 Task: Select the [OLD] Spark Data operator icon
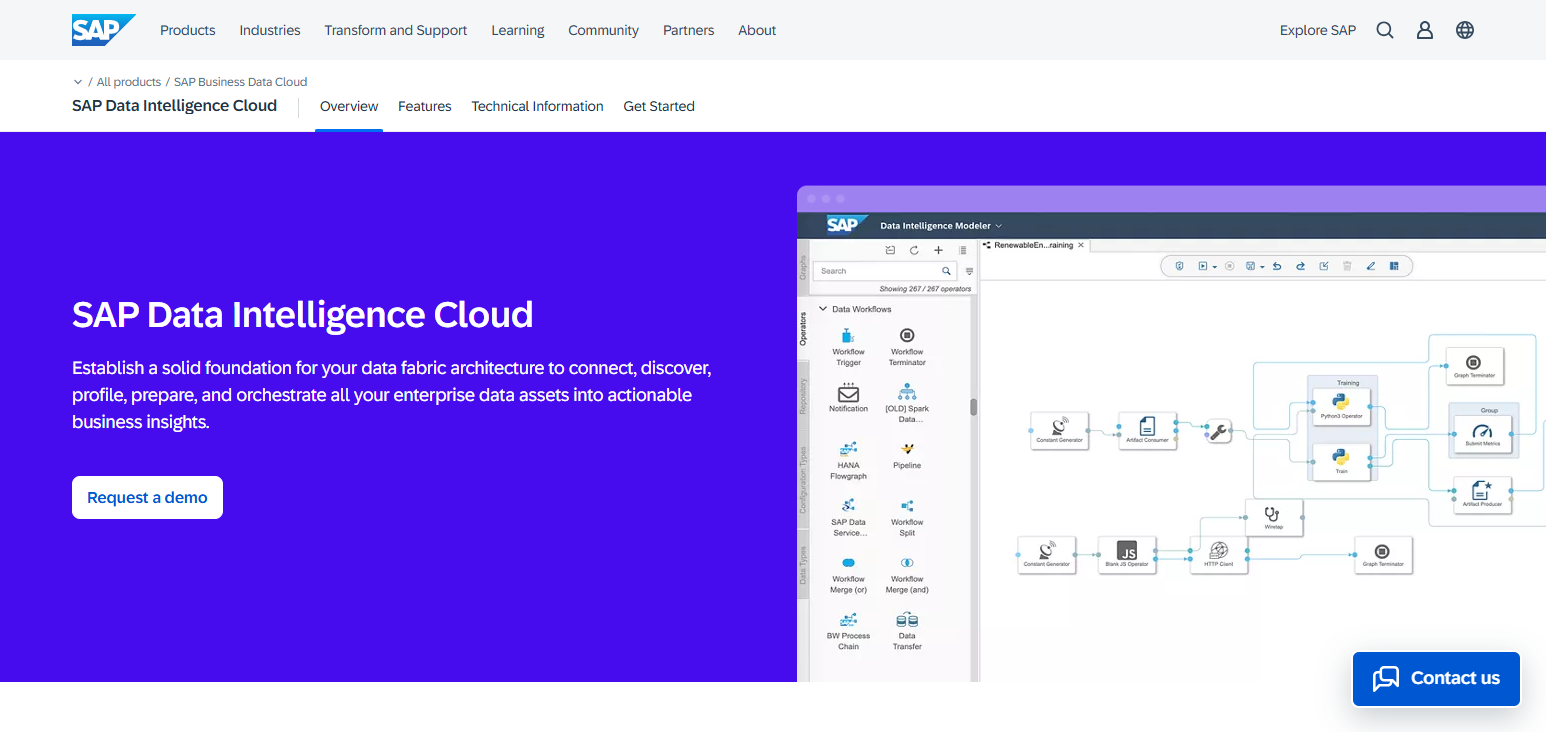[x=907, y=392]
